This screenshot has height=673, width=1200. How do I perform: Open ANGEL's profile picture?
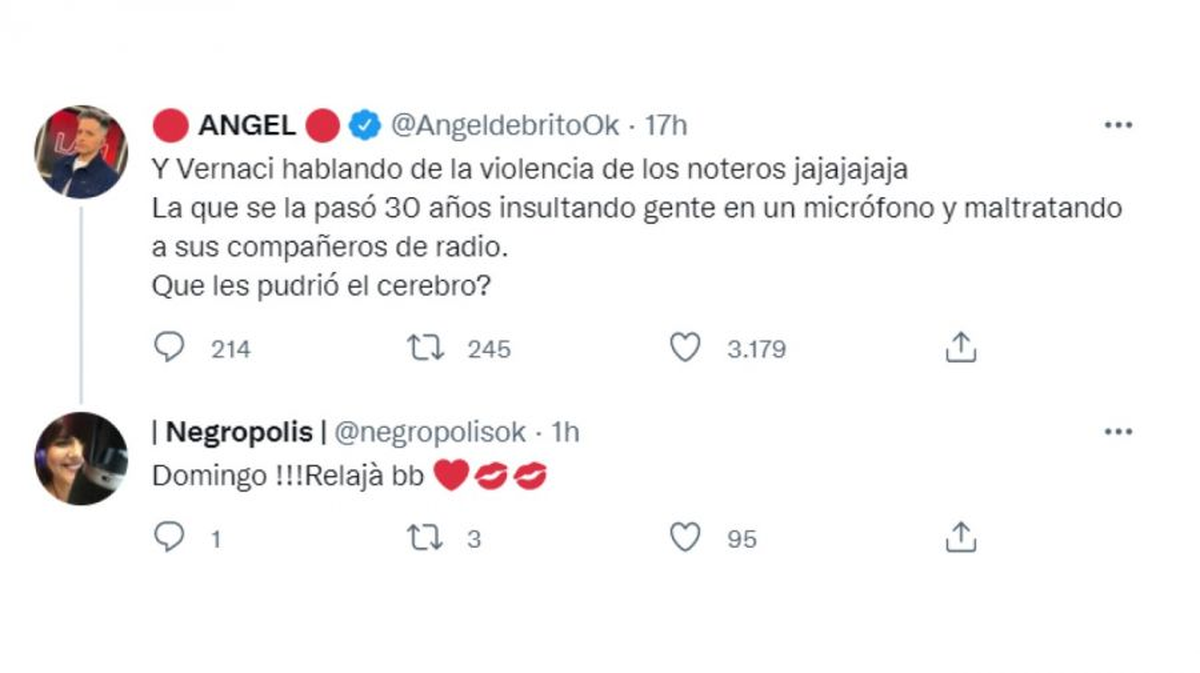click(81, 152)
